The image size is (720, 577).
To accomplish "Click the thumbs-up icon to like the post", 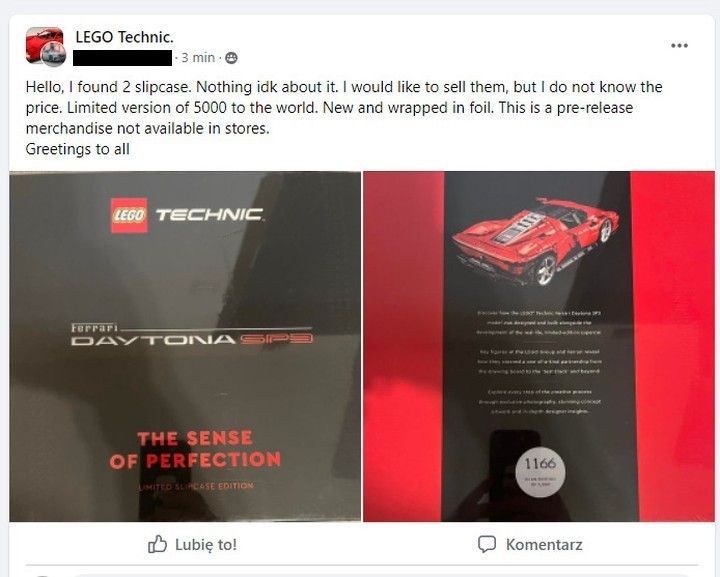I will [157, 544].
